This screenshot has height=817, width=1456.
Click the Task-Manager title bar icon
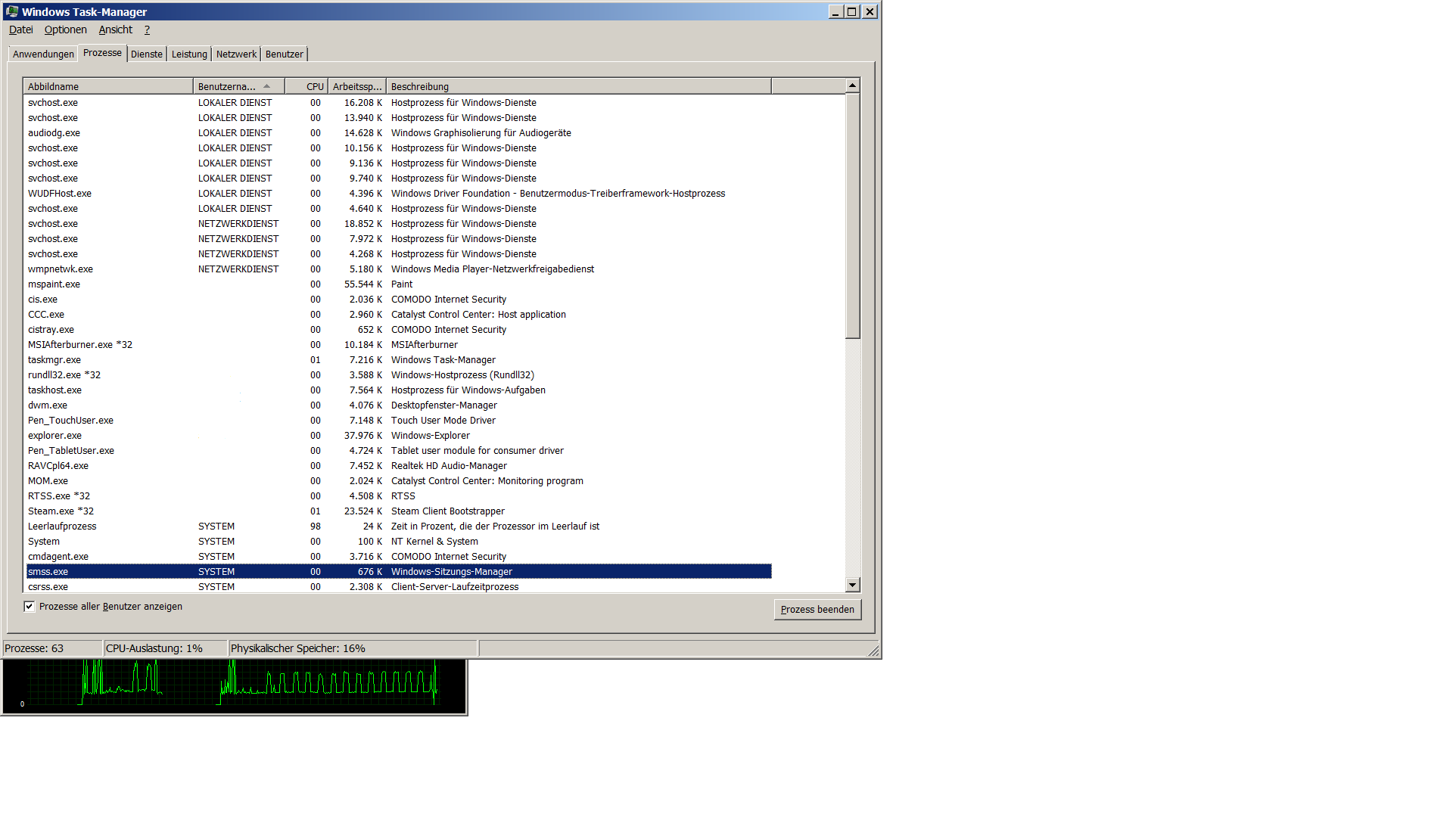pos(11,11)
